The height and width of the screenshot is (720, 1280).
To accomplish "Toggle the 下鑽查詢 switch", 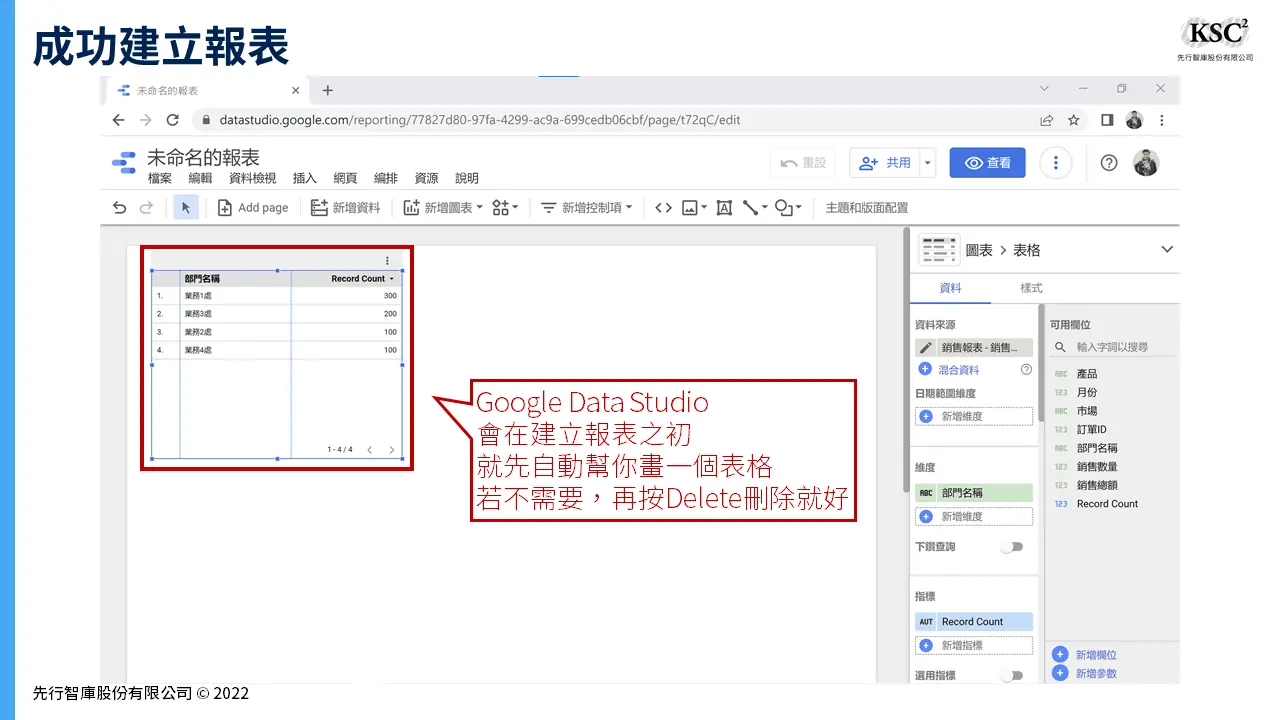I will pos(1013,547).
